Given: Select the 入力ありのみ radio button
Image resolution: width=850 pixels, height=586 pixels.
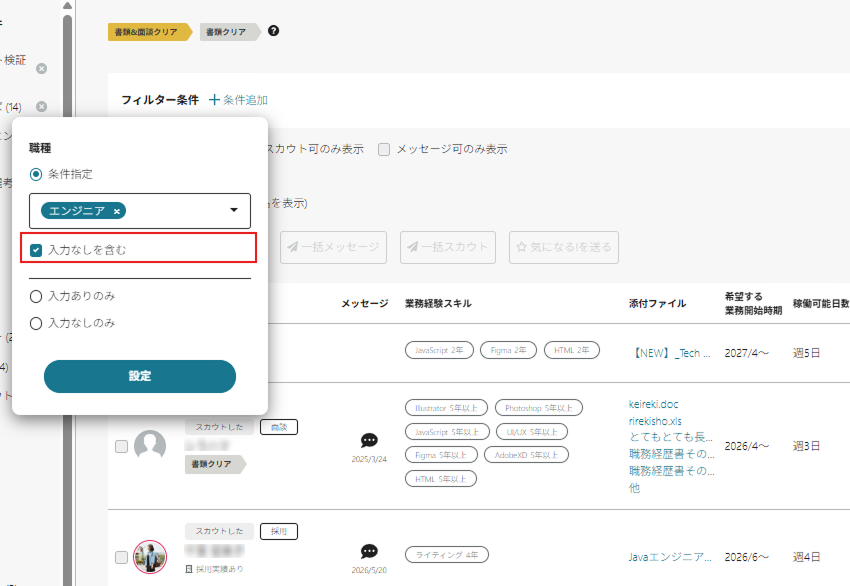Looking at the screenshot, I should pos(36,296).
